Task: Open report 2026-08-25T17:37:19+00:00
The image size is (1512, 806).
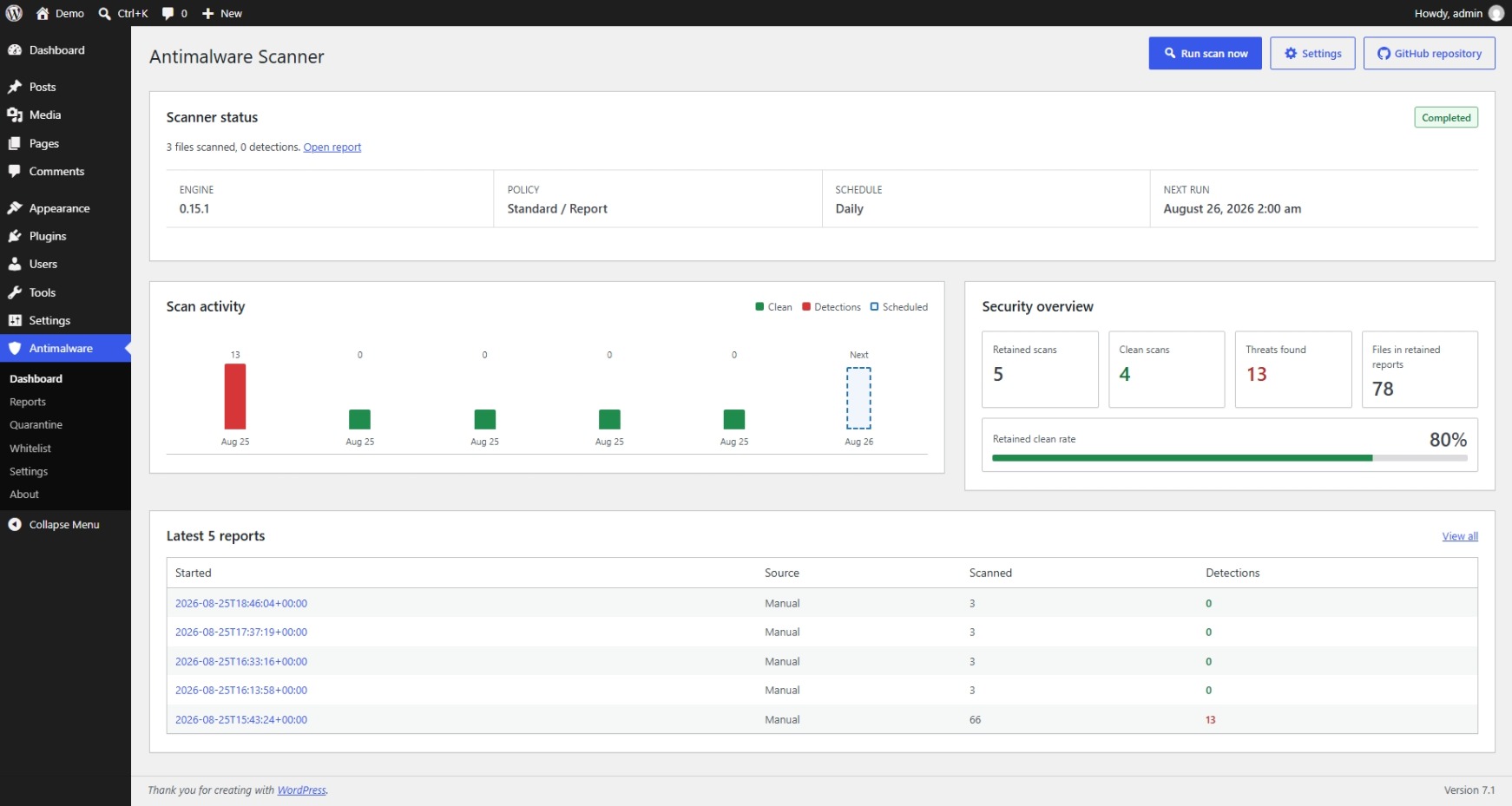Action: [241, 632]
